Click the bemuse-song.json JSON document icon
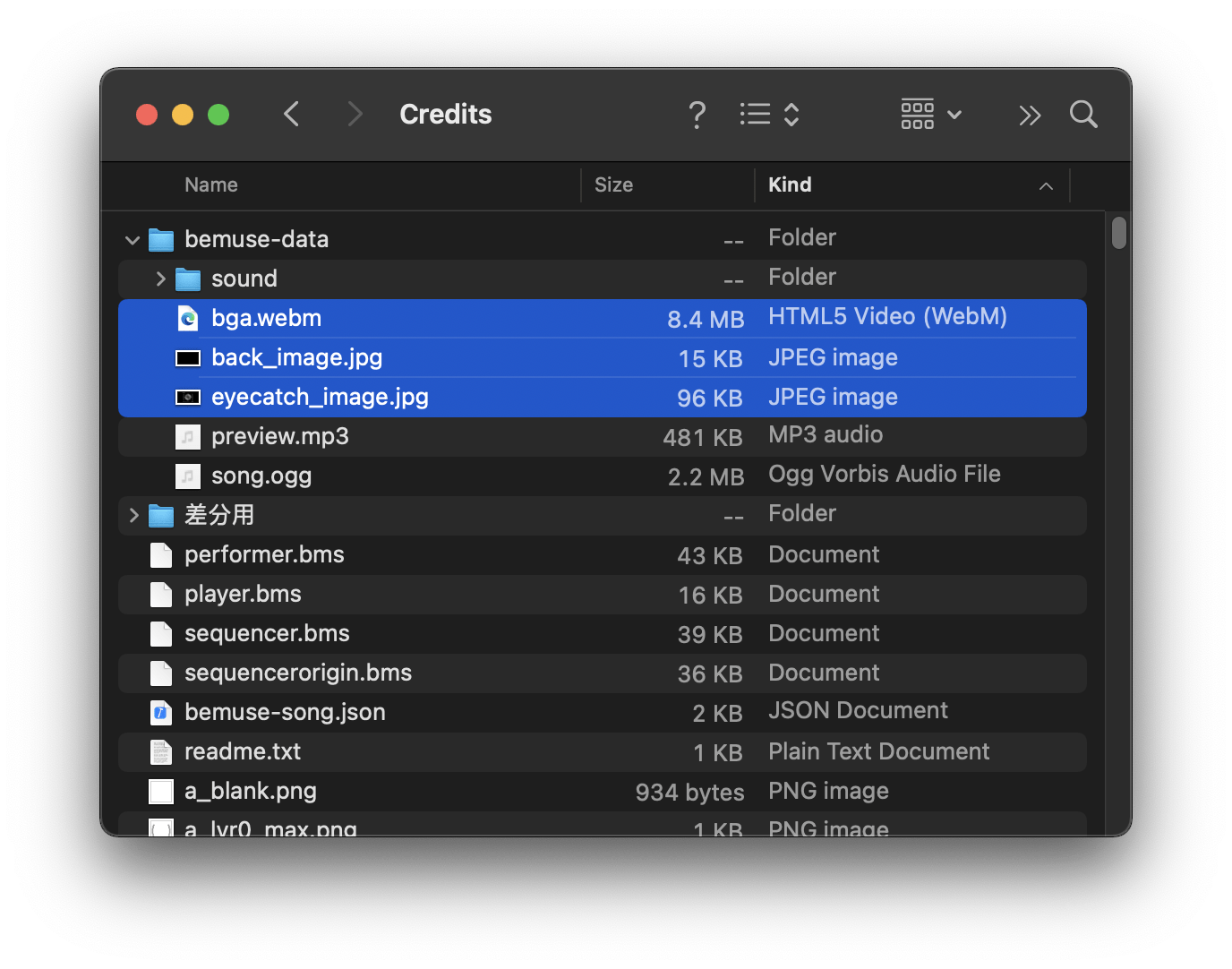 pos(160,713)
